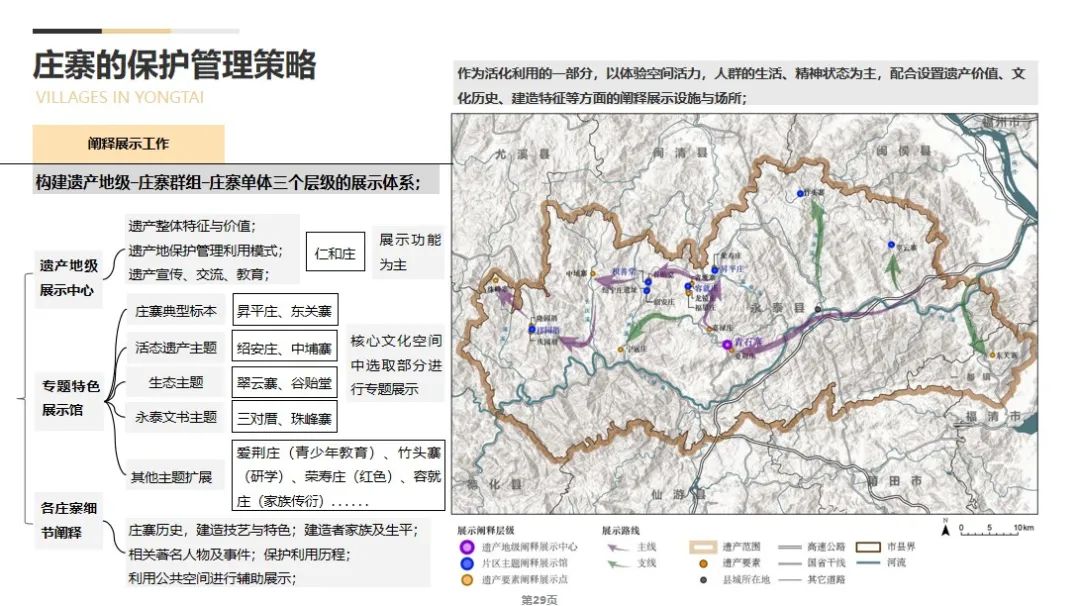The image size is (1080, 606).
Task: Click the 遗产整体特征与价值 line
Action: pyautogui.click(x=191, y=226)
